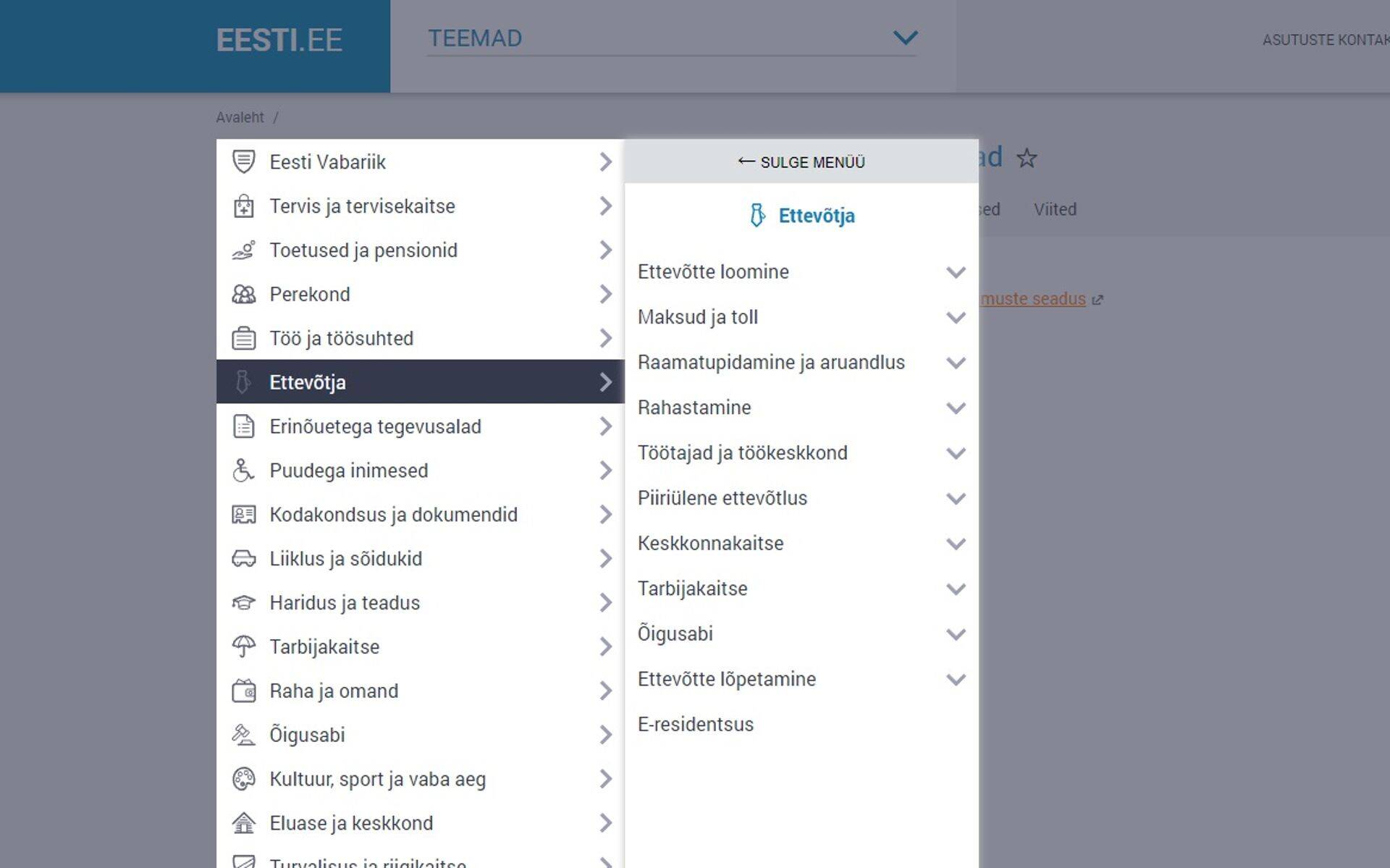Image resolution: width=1390 pixels, height=868 pixels.
Task: Click the Perekond family icon
Action: [x=243, y=294]
